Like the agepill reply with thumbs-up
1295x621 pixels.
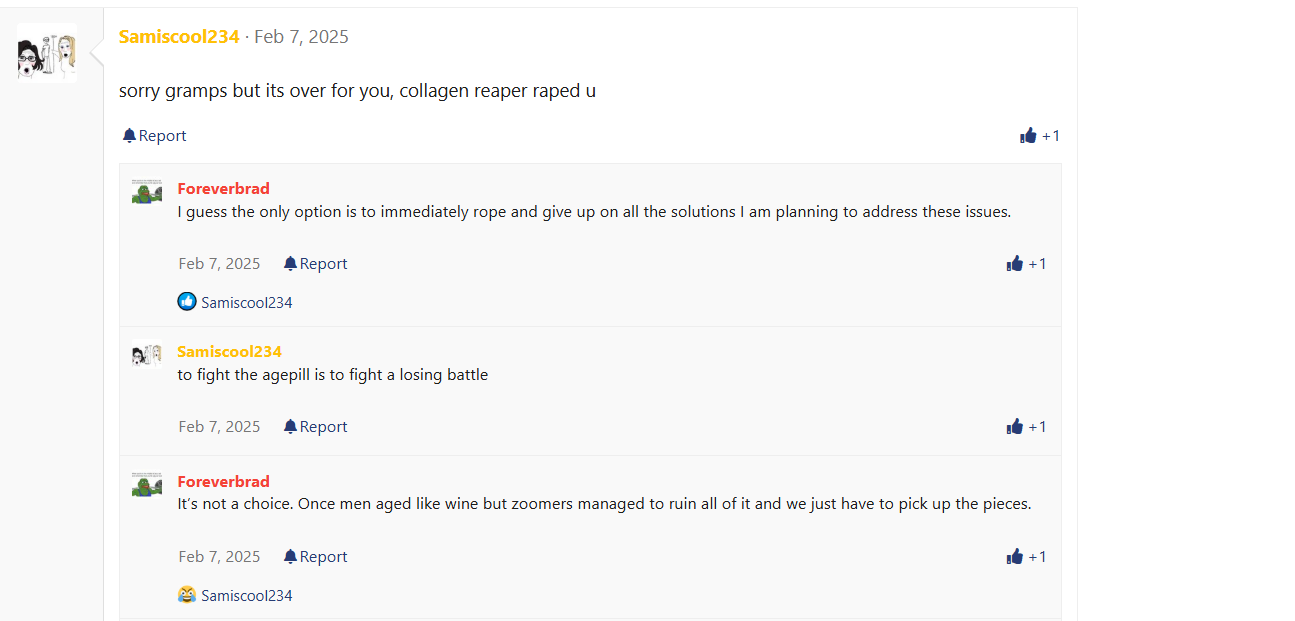1015,427
